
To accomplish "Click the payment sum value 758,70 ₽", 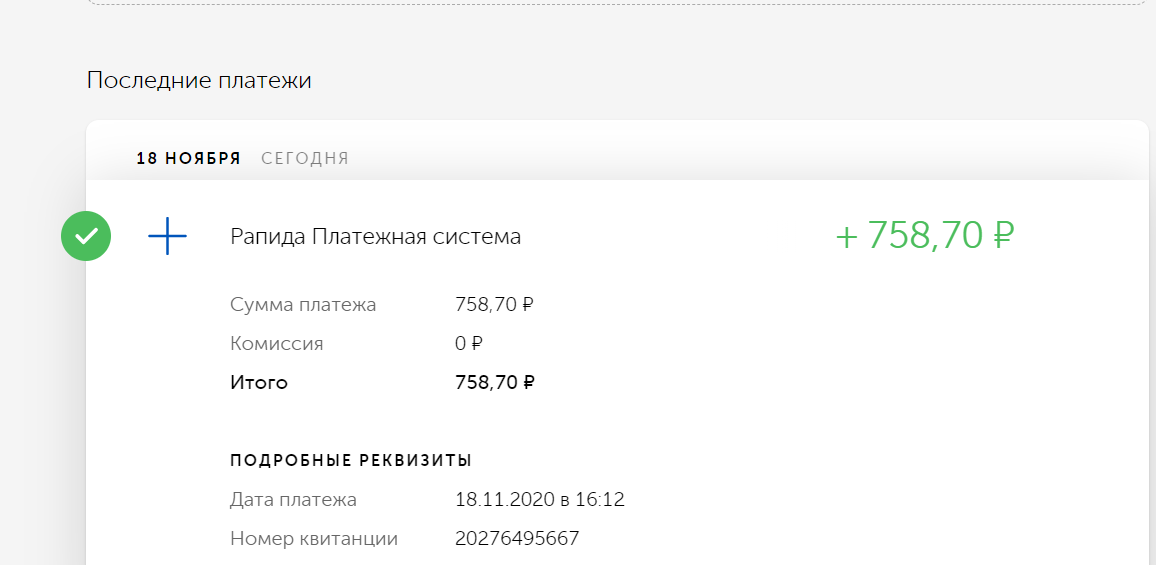I will coord(495,305).
